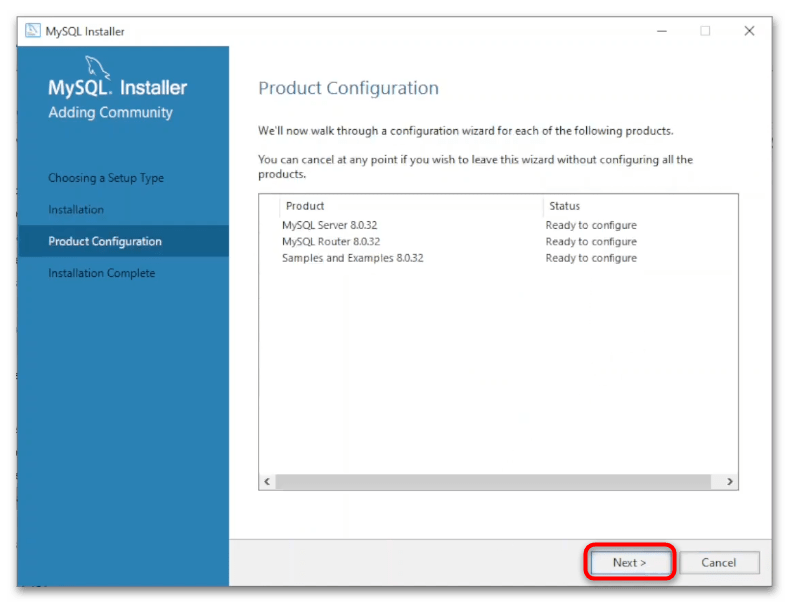The image size is (789, 603).
Task: Click the MySQL Installer title bar icon
Action: coord(33,31)
